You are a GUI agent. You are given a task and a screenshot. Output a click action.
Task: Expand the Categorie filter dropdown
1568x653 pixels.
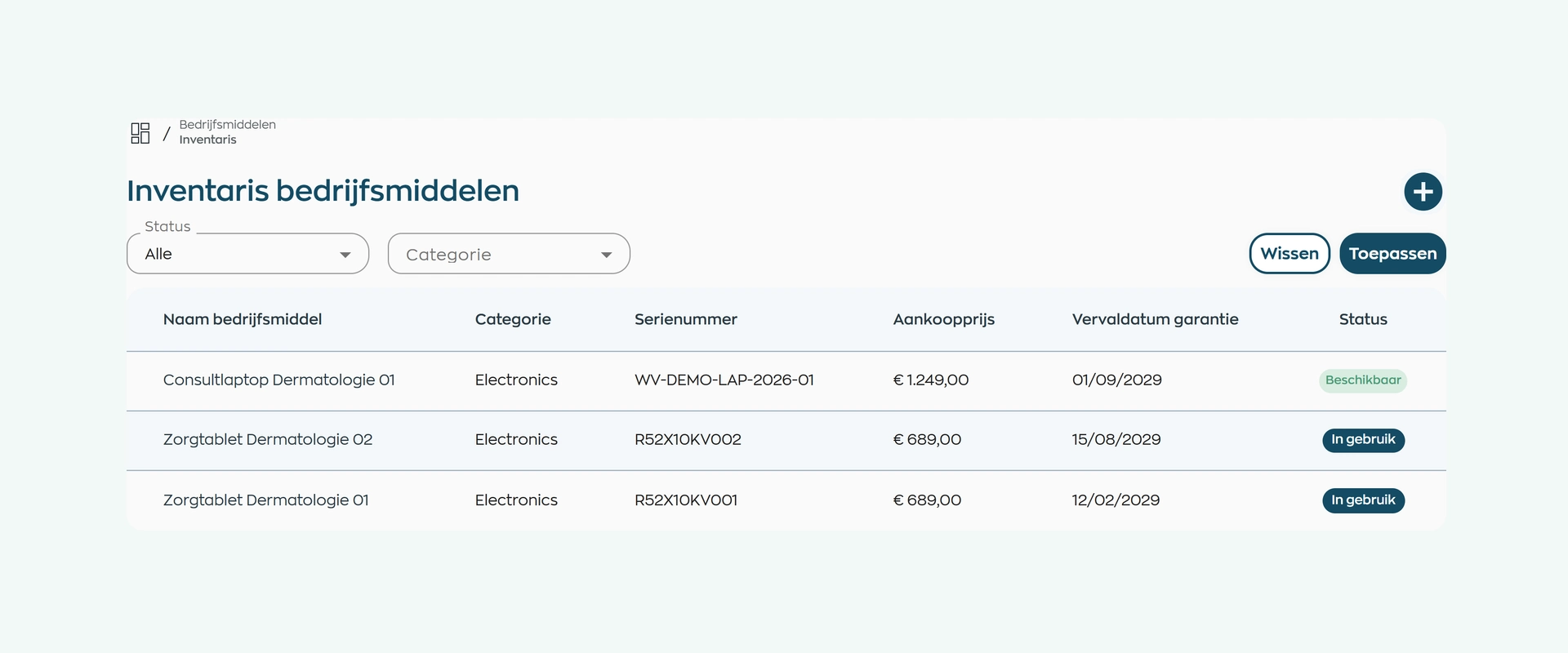509,254
